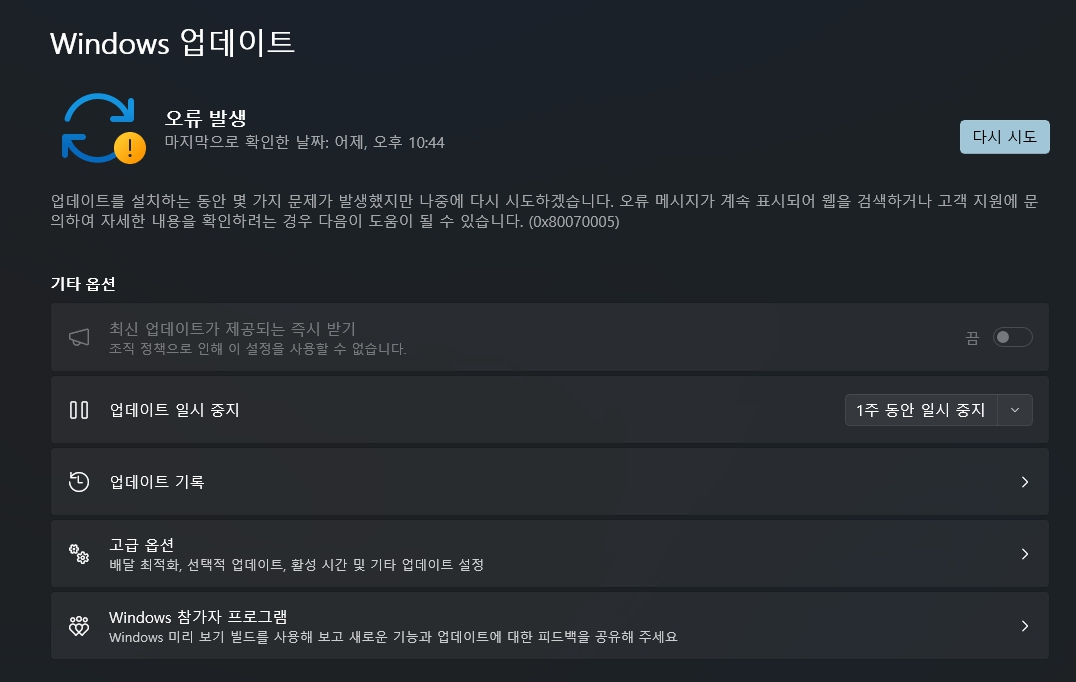
Task: Expand 업데이트 기록 using its right chevron
Action: coord(1025,482)
